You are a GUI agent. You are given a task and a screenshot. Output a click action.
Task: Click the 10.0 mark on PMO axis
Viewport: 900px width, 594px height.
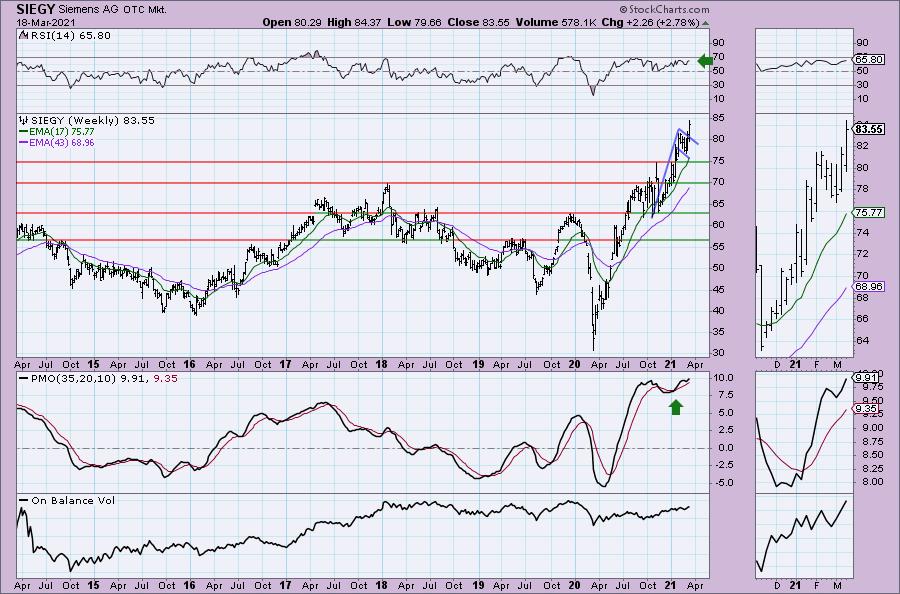point(722,378)
